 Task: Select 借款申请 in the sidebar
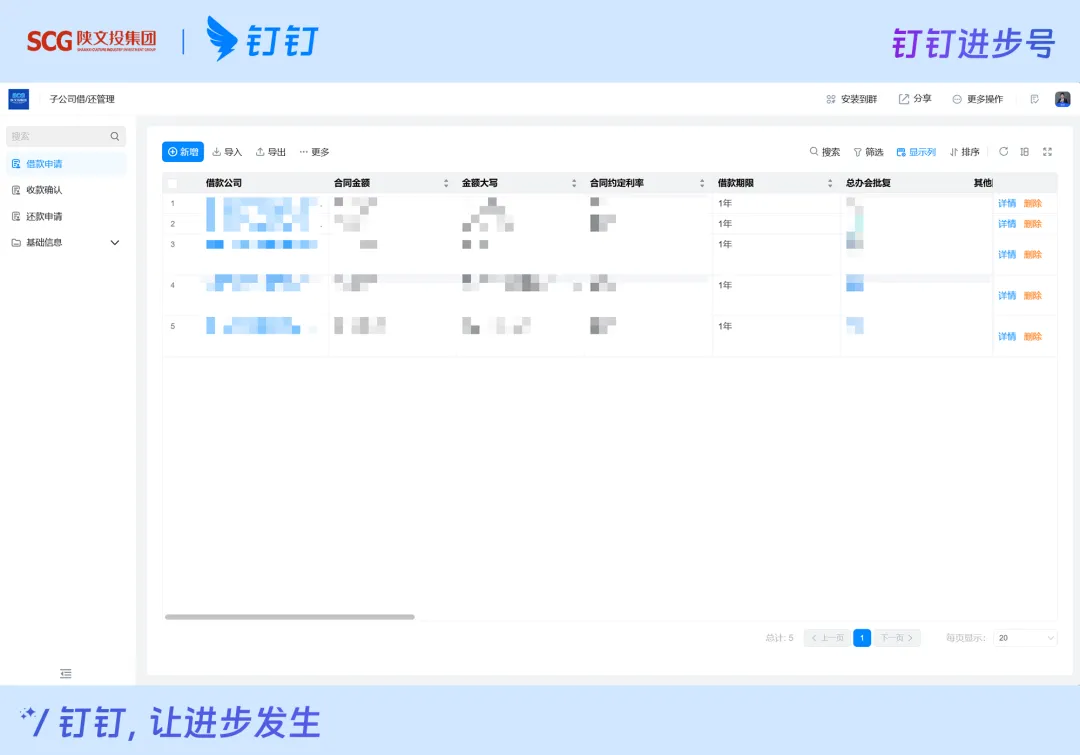point(66,164)
